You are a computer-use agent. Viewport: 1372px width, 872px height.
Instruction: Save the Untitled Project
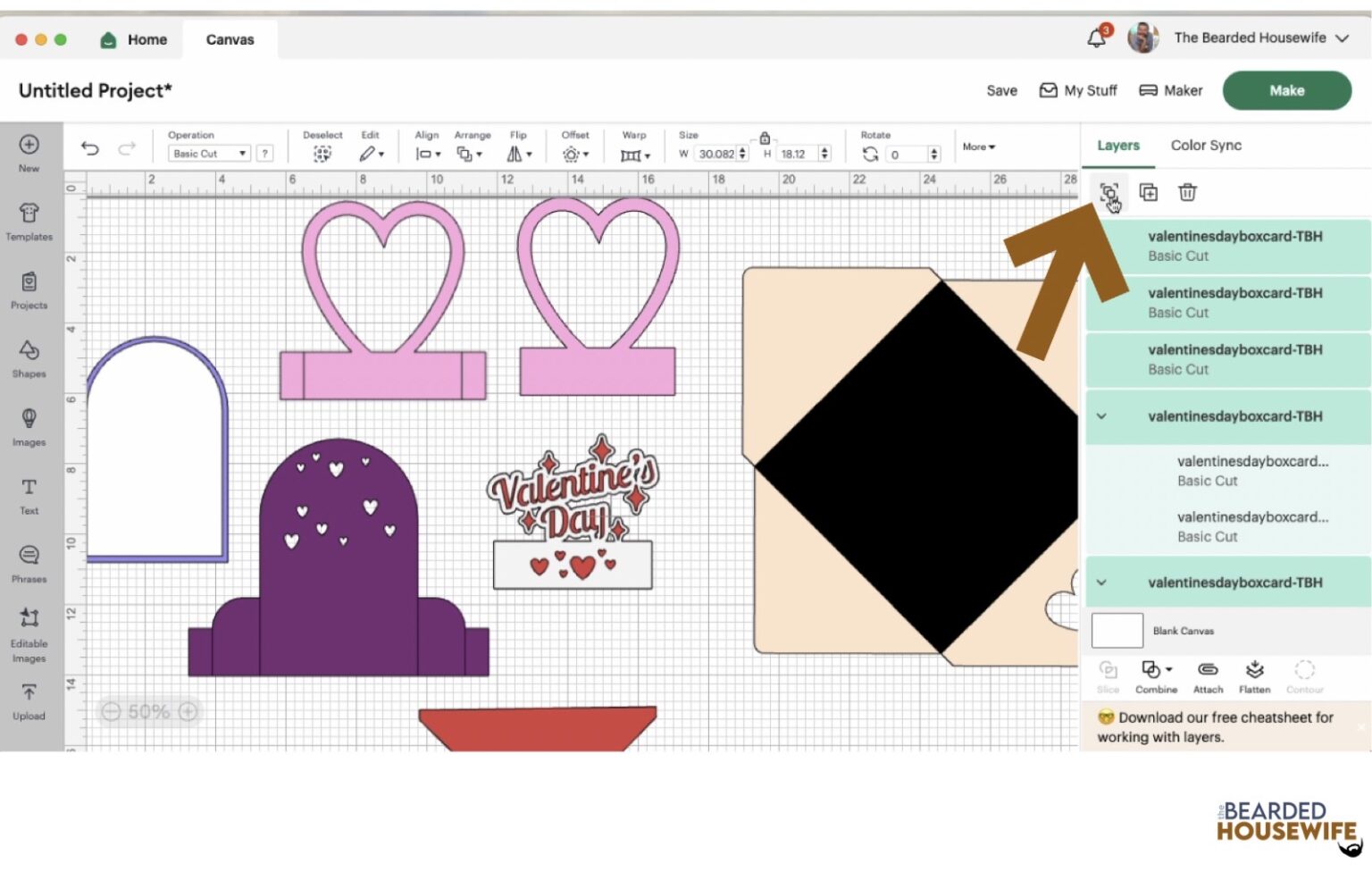(x=1000, y=90)
